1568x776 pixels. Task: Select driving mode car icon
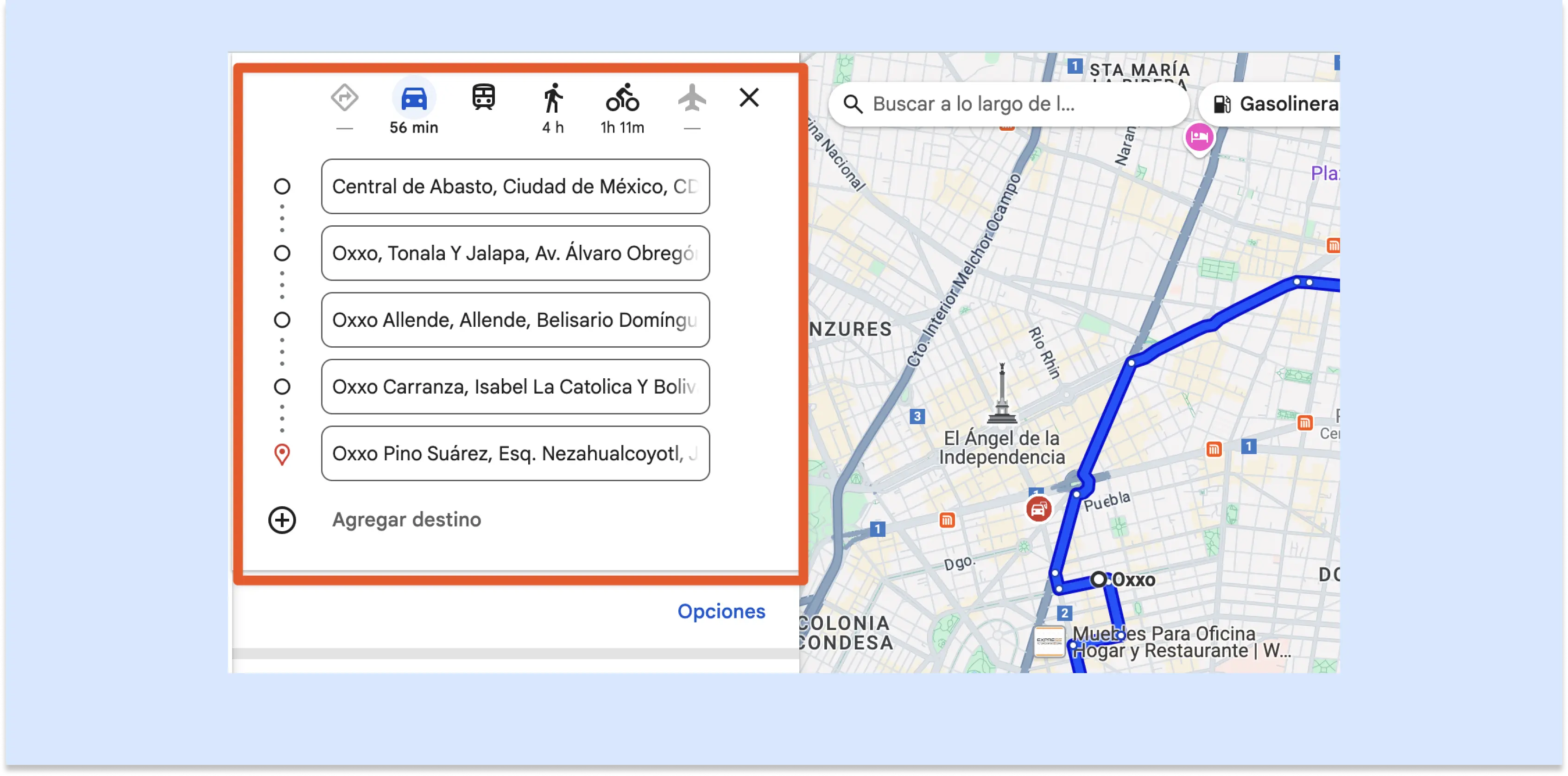click(x=414, y=98)
